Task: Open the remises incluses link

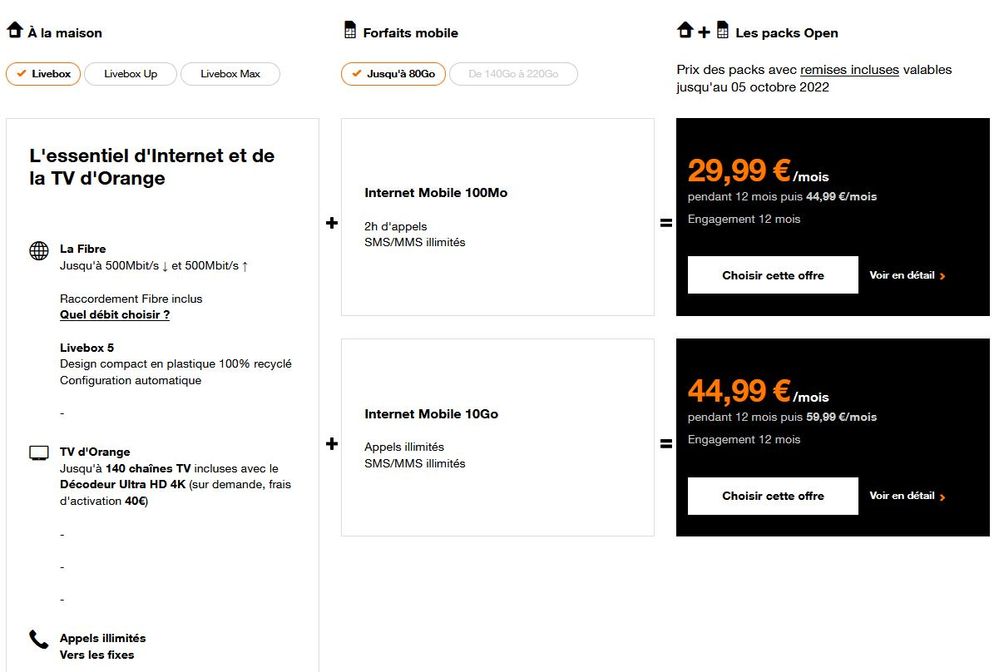Action: coord(849,70)
